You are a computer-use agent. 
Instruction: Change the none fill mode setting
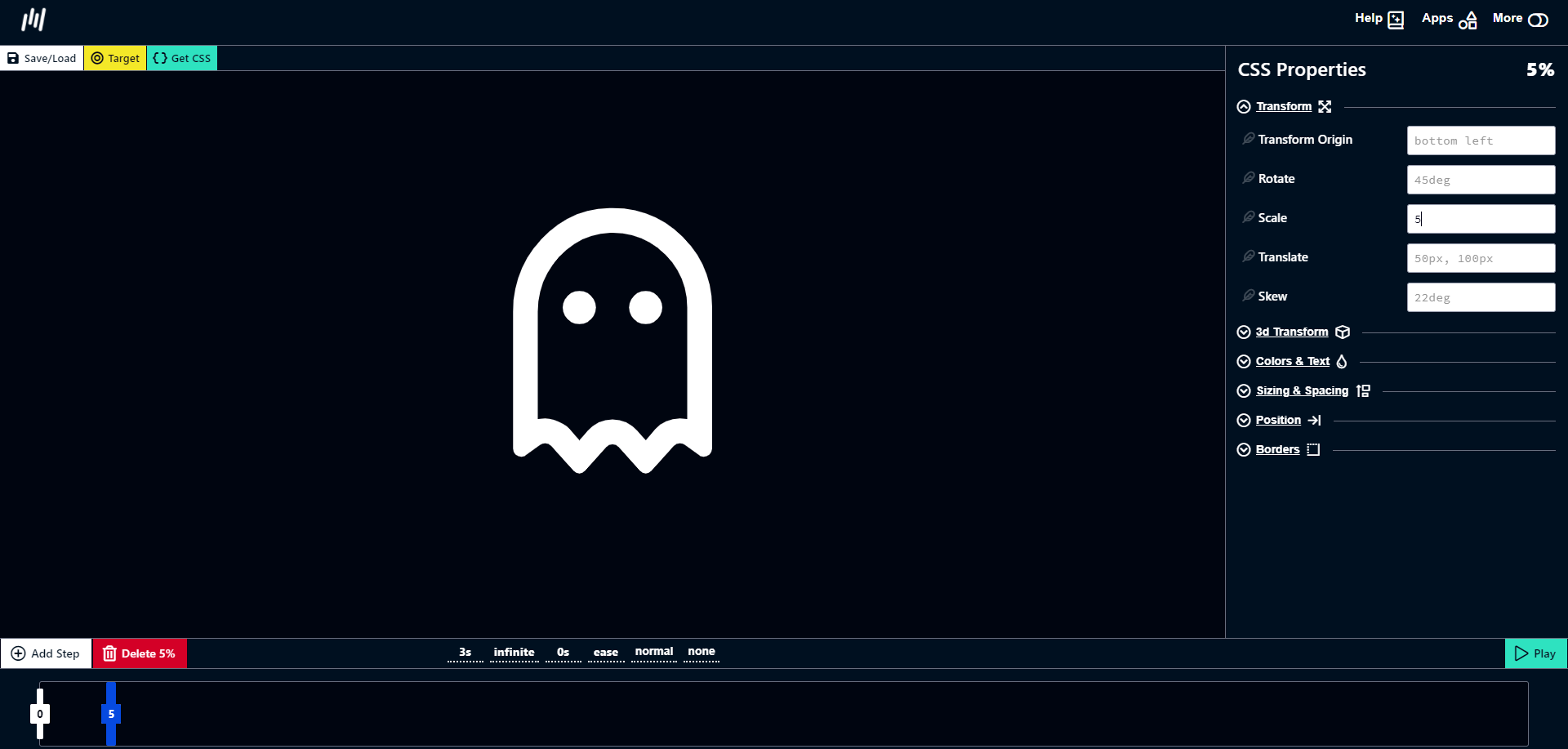pyautogui.click(x=702, y=652)
